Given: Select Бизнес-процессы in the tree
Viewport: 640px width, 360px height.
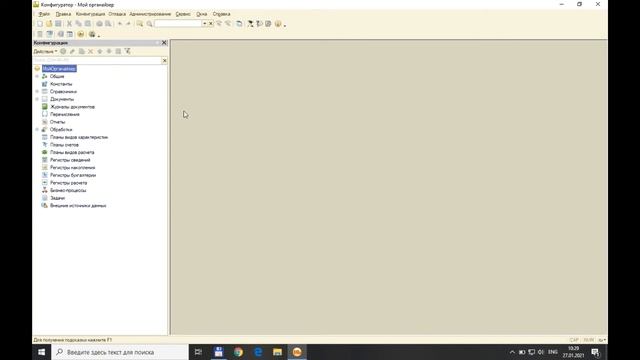Looking at the screenshot, I should point(68,191).
